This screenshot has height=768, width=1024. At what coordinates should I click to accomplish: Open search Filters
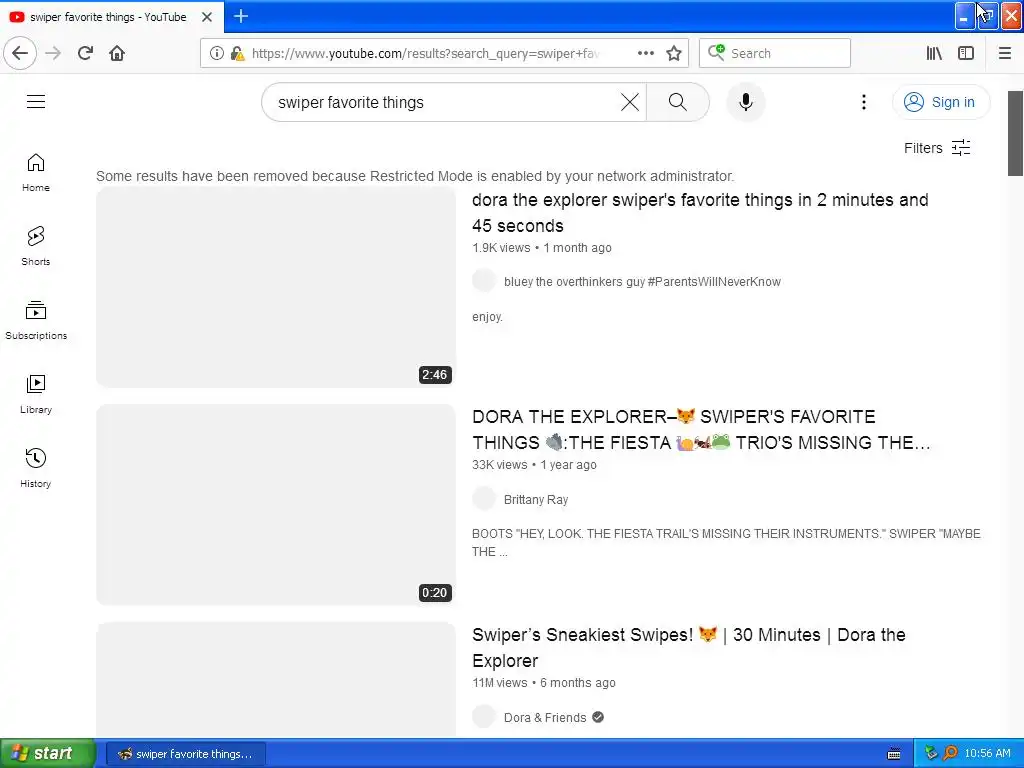coord(937,148)
